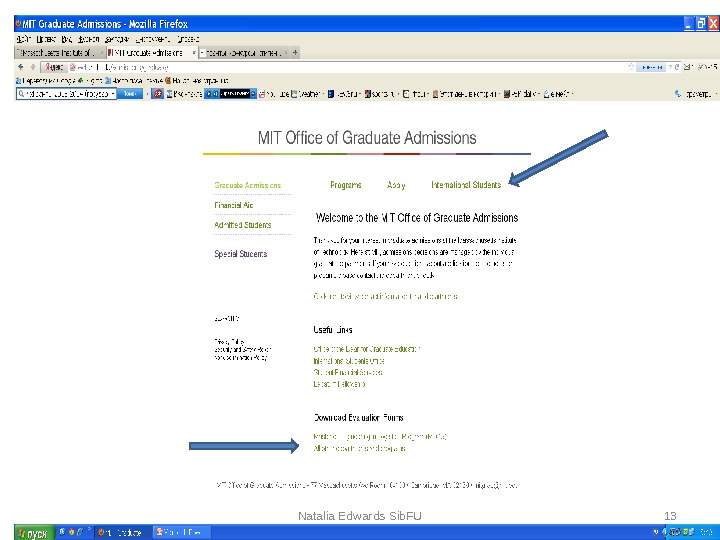Click the MIT Office of Graduate Admissions heading
This screenshot has width=720, height=540.
pyautogui.click(x=367, y=138)
